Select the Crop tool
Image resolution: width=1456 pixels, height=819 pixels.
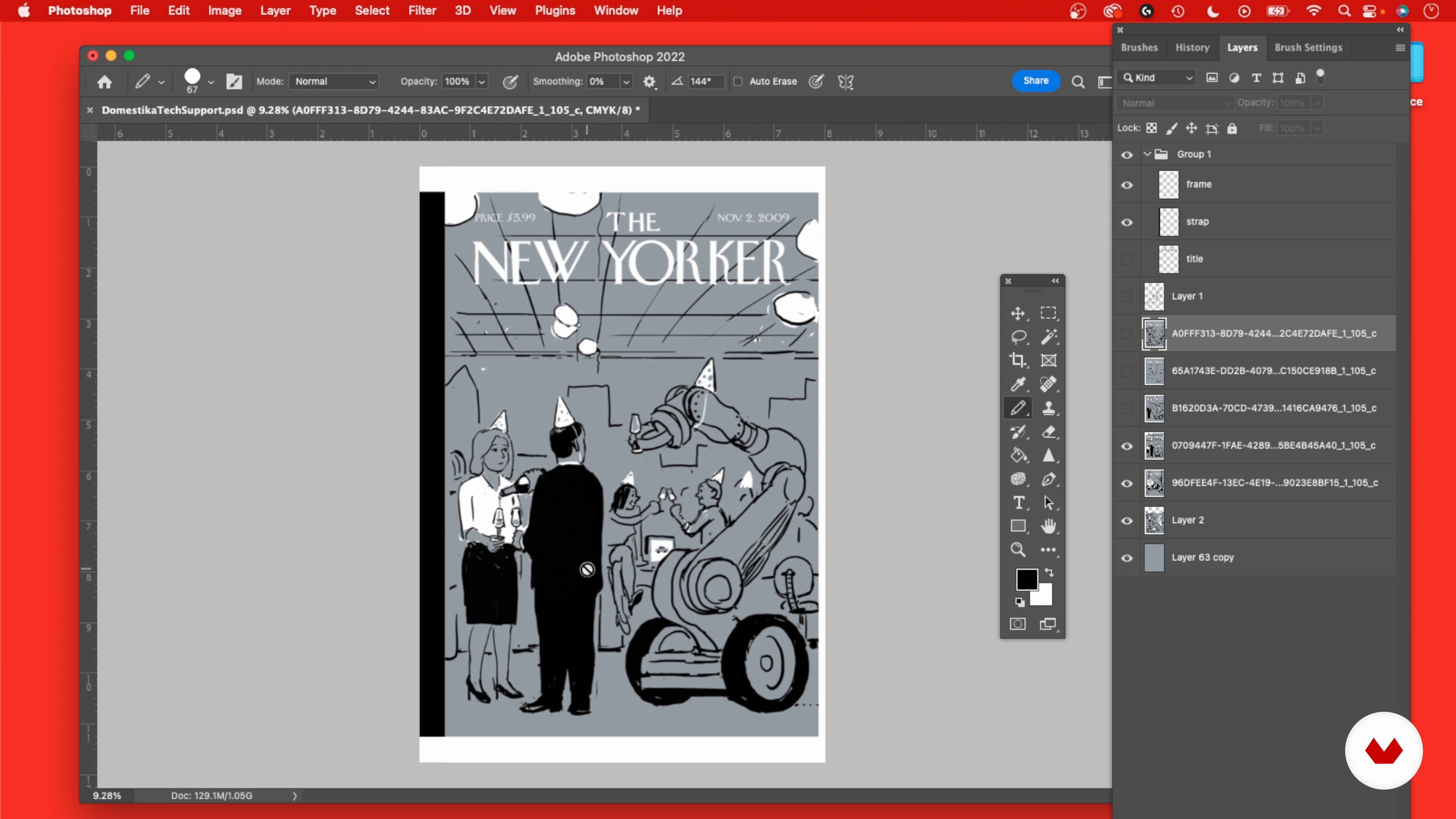(1018, 361)
